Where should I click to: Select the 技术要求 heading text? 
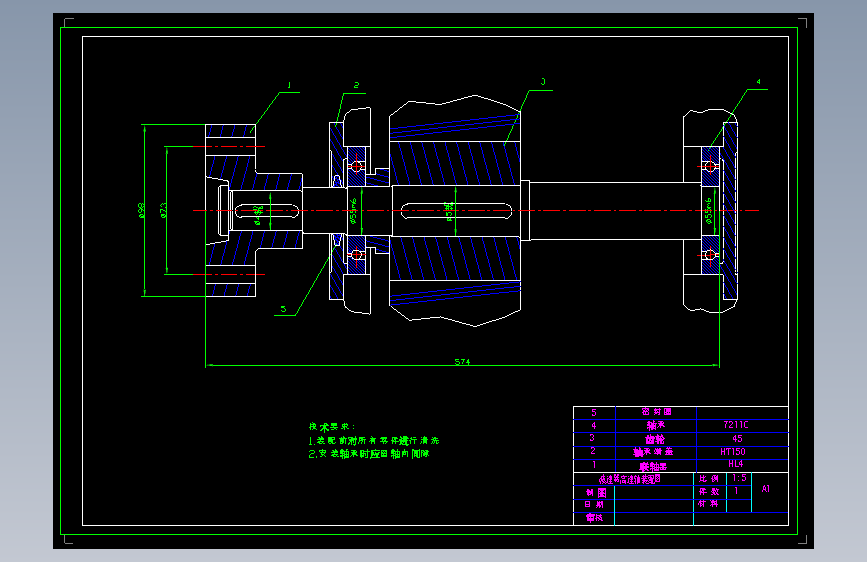pos(332,426)
